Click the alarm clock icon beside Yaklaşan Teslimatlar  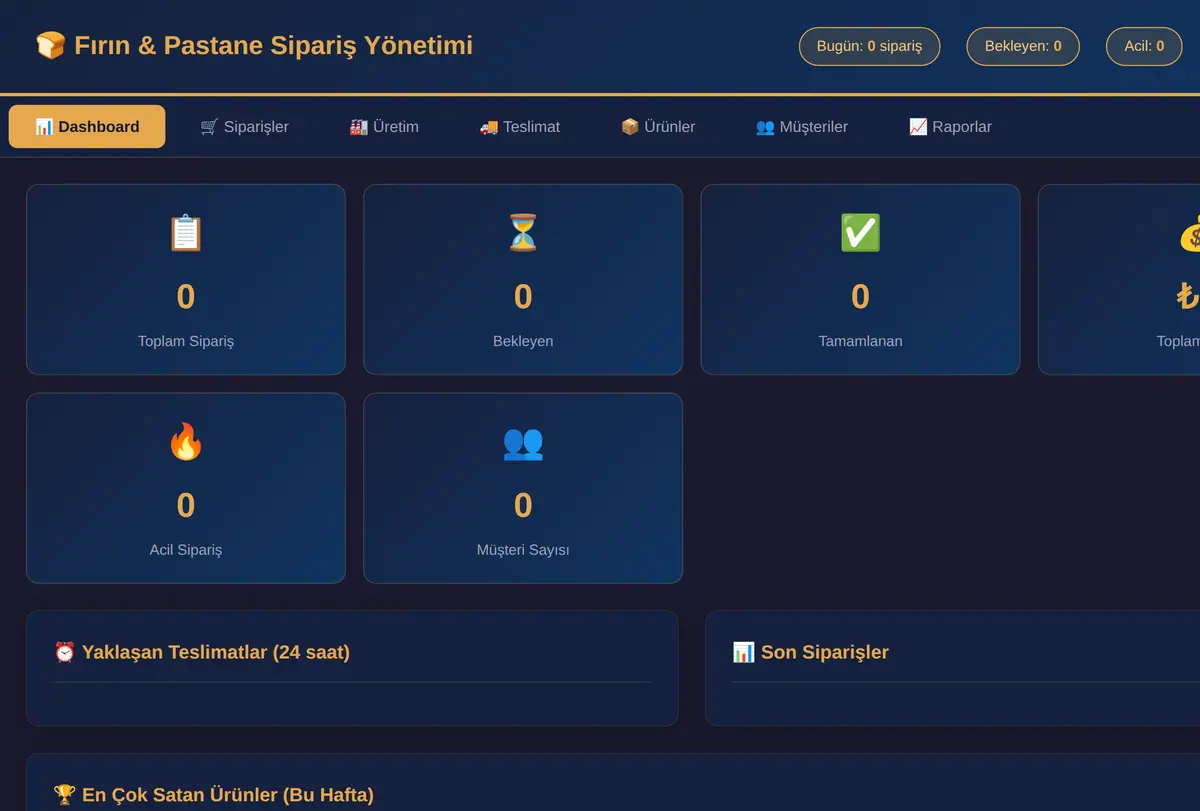64,652
